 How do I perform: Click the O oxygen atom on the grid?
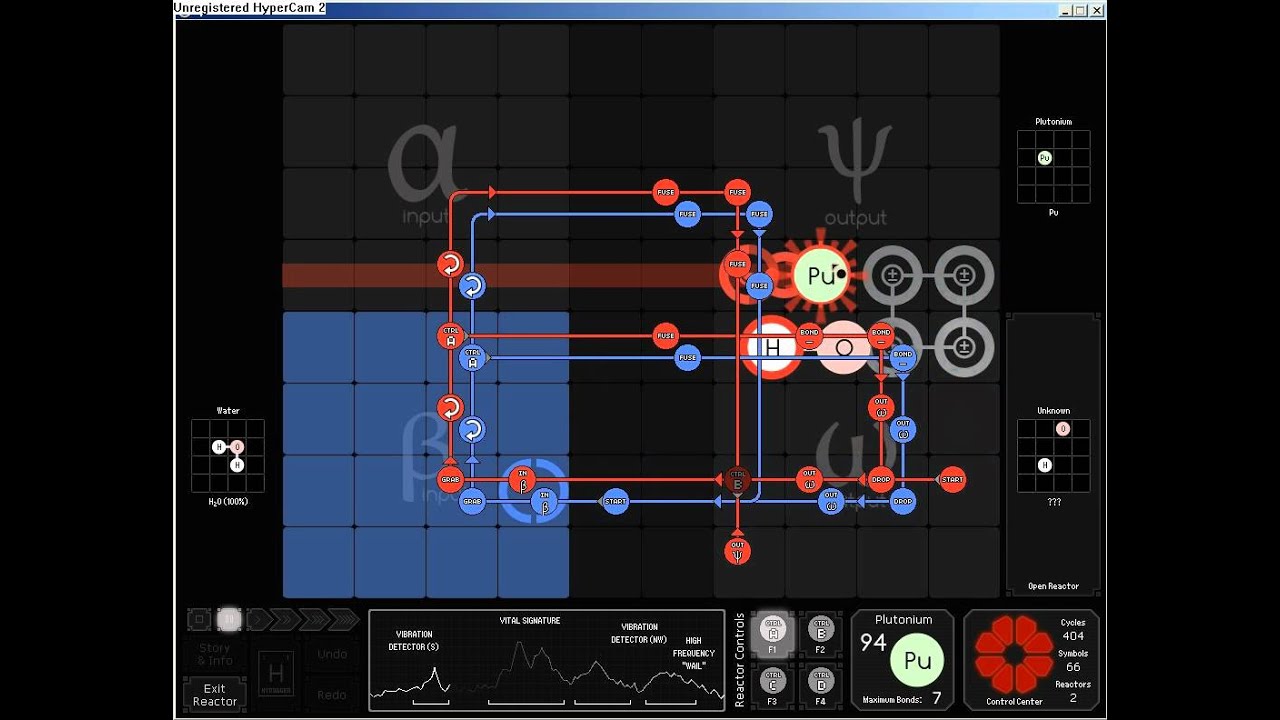coord(844,348)
